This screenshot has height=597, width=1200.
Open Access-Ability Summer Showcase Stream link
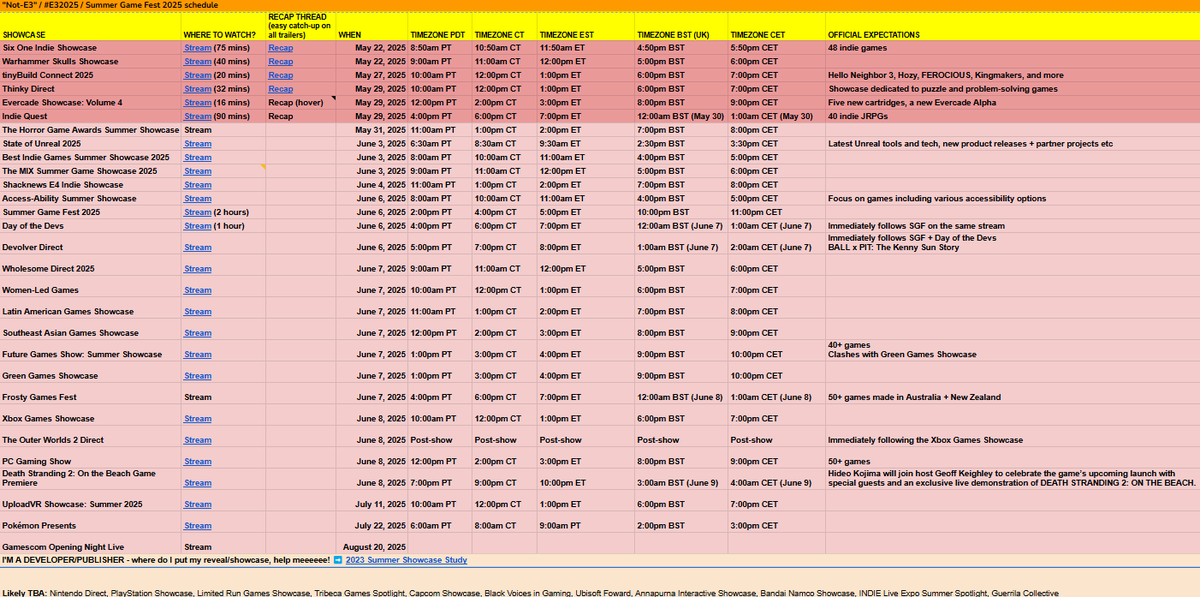click(x=197, y=198)
